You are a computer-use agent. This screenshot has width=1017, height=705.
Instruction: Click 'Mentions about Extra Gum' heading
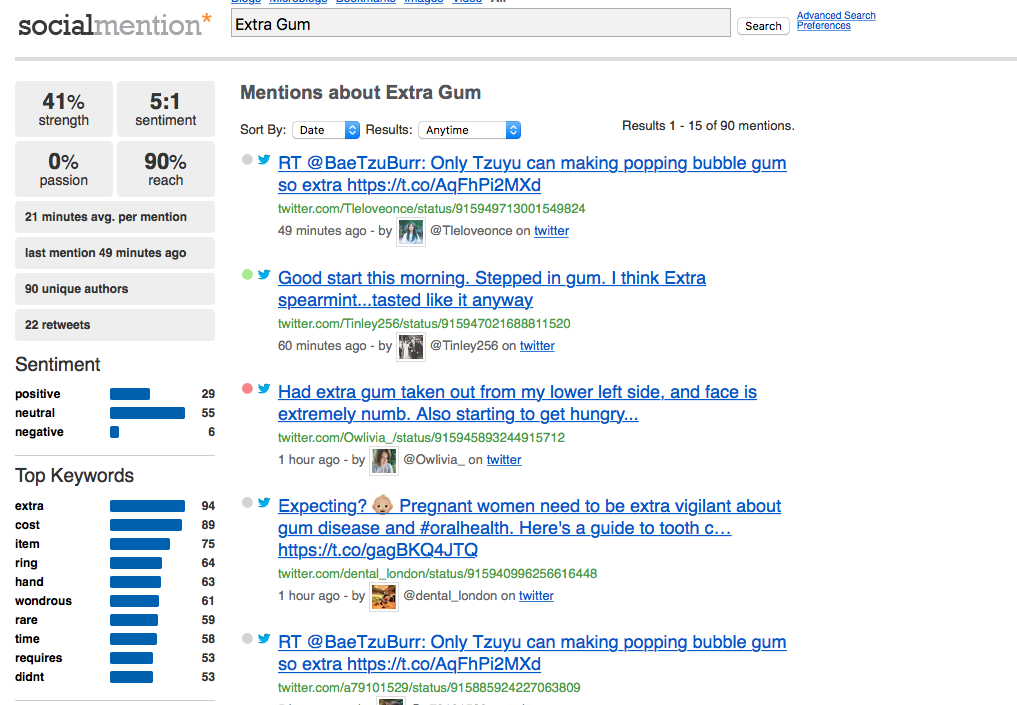point(361,93)
